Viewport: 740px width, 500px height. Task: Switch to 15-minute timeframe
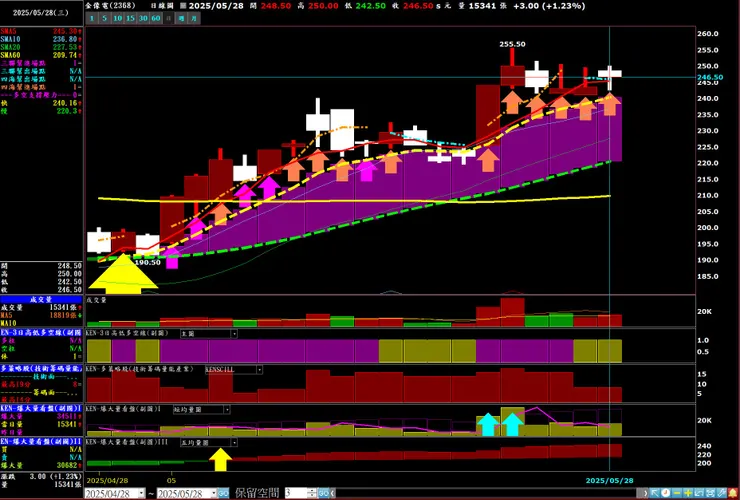click(130, 18)
